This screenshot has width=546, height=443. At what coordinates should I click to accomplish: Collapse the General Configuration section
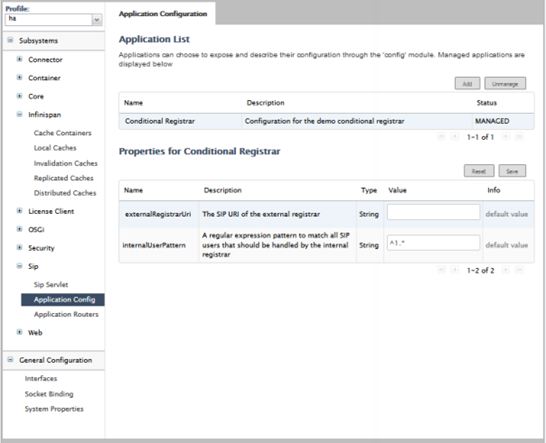coord(10,359)
